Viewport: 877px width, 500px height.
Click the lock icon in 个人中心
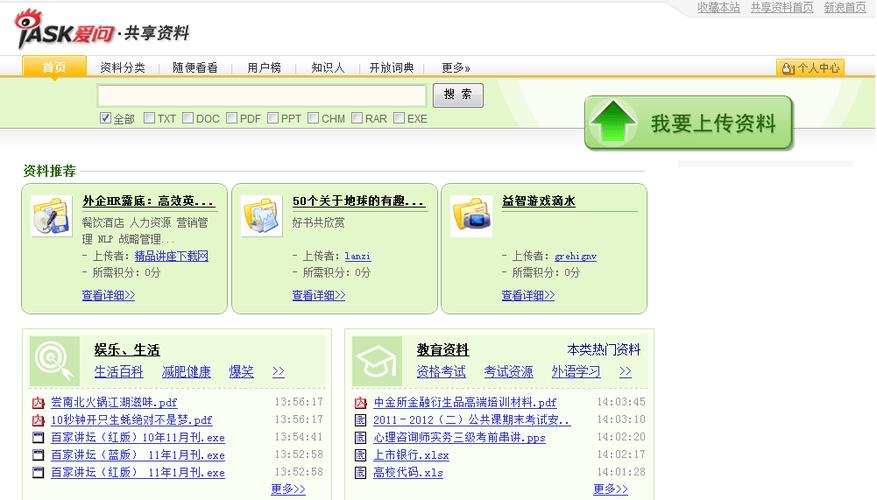pos(786,68)
